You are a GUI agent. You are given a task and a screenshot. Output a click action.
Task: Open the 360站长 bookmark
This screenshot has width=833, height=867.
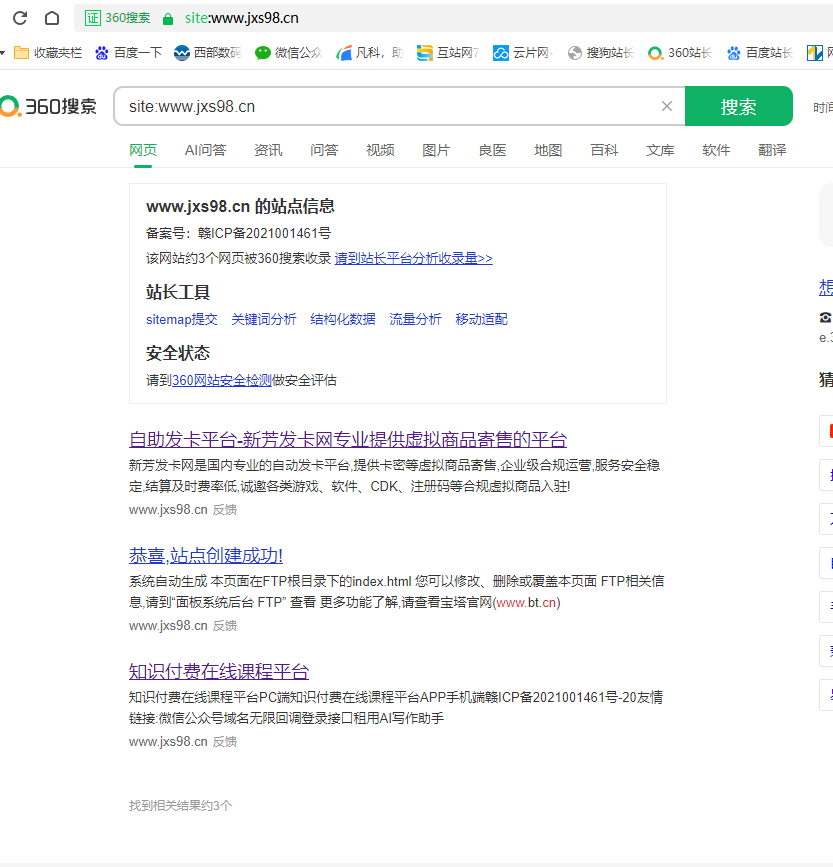680,53
